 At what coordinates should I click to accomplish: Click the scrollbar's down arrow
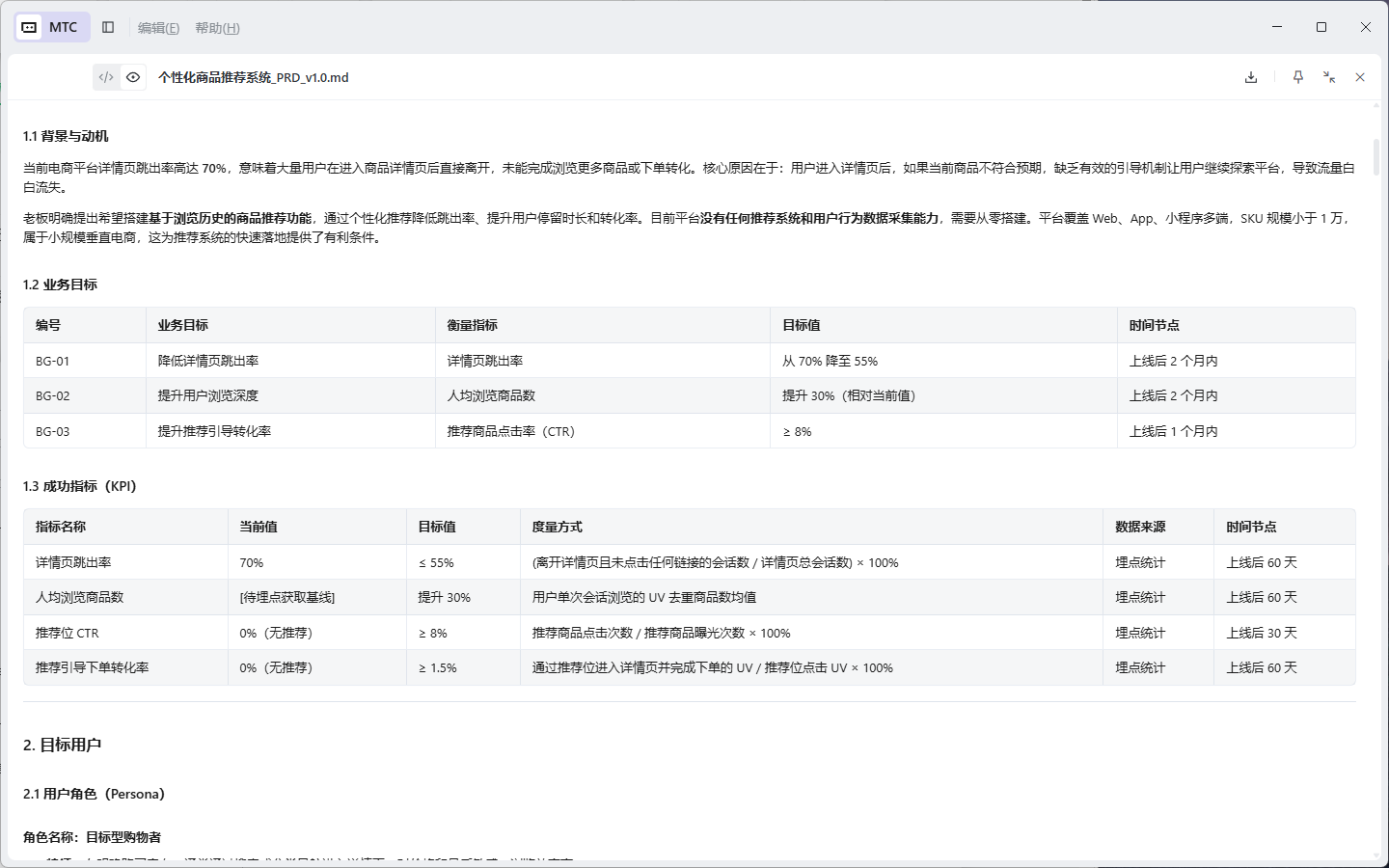pos(1376,854)
